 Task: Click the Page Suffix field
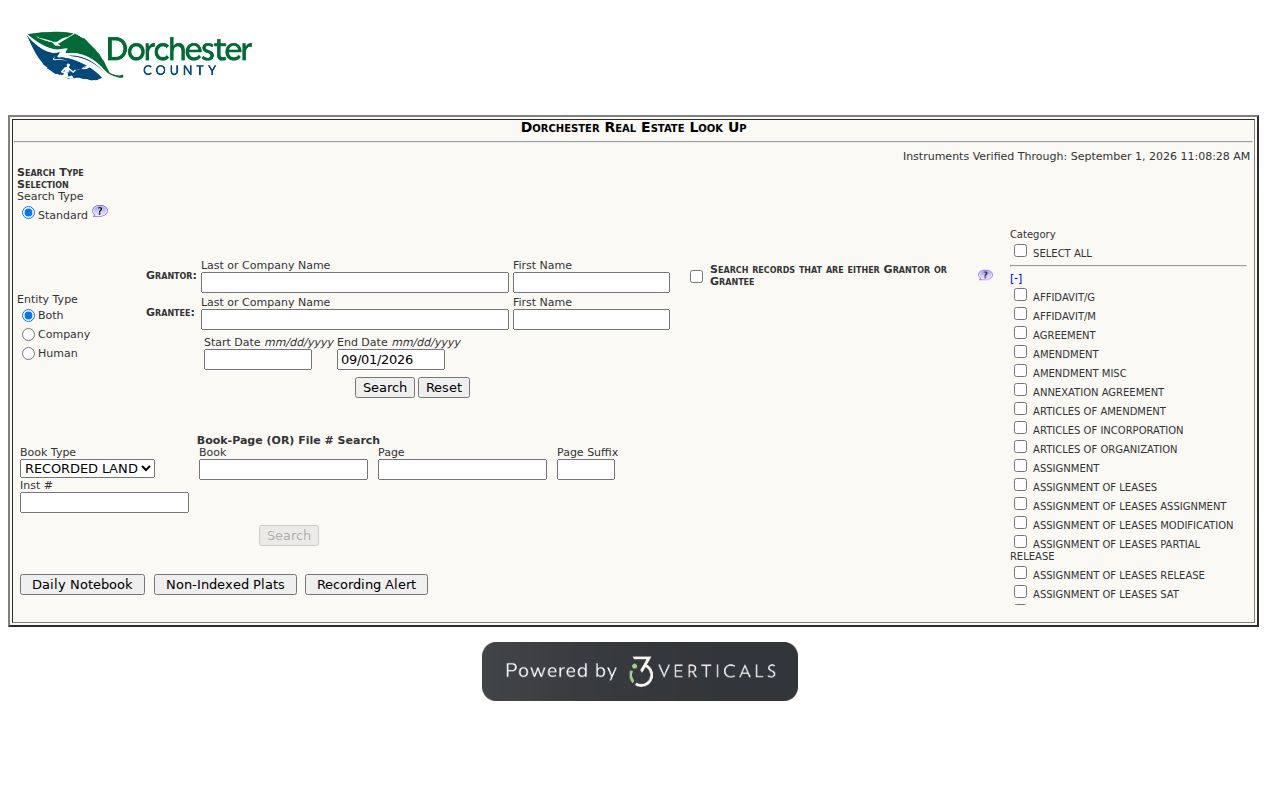(586, 469)
